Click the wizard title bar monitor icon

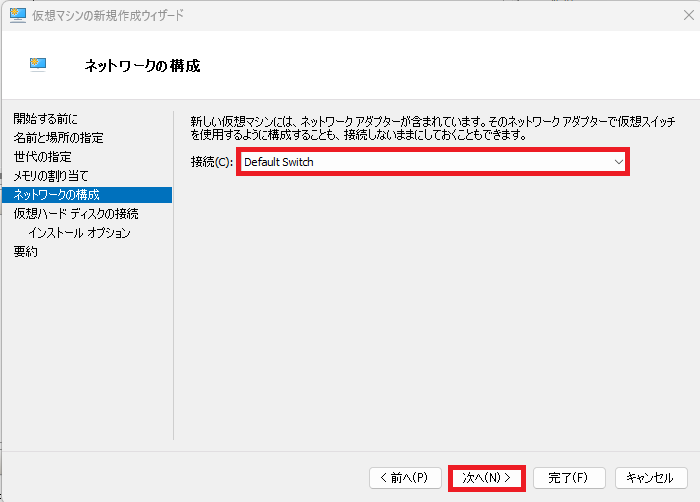(x=17, y=15)
